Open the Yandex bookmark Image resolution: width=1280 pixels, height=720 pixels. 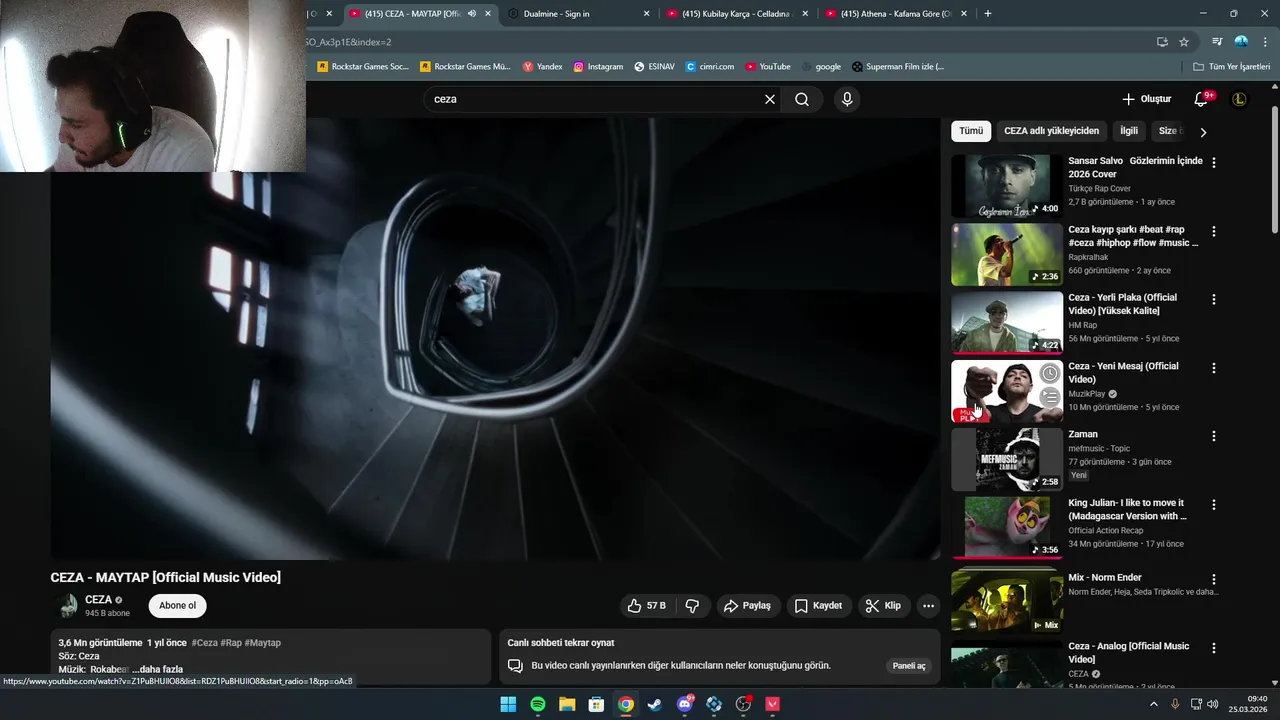point(543,67)
